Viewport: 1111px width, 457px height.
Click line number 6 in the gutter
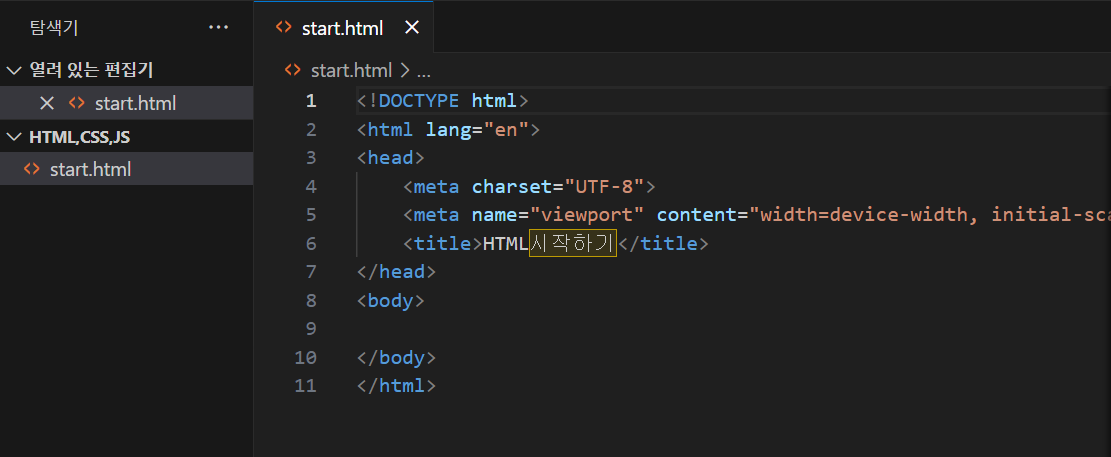click(x=311, y=244)
